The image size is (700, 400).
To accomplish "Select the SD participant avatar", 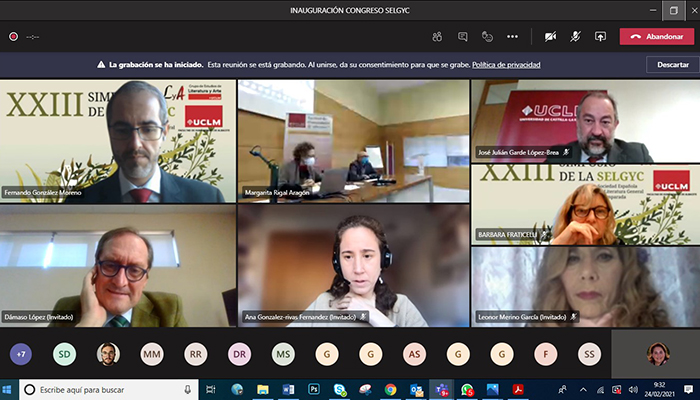I will (x=64, y=354).
